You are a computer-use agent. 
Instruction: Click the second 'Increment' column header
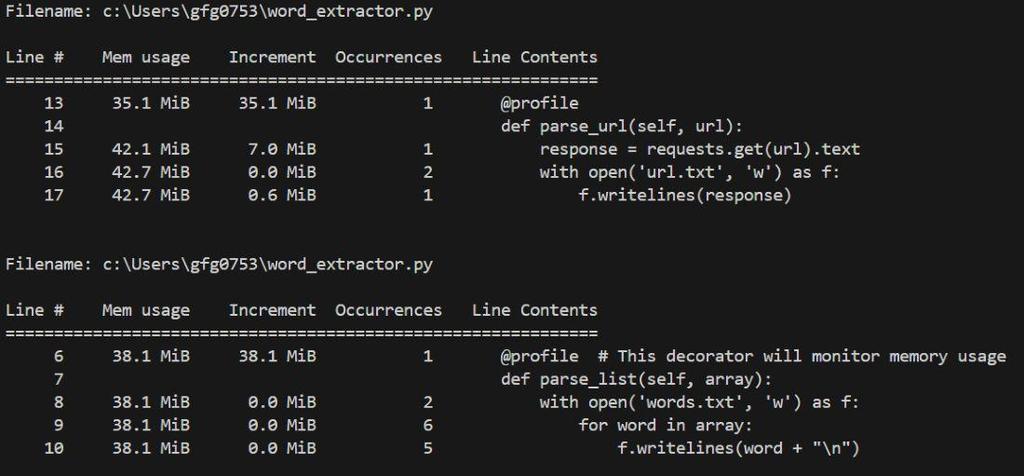coord(272,310)
